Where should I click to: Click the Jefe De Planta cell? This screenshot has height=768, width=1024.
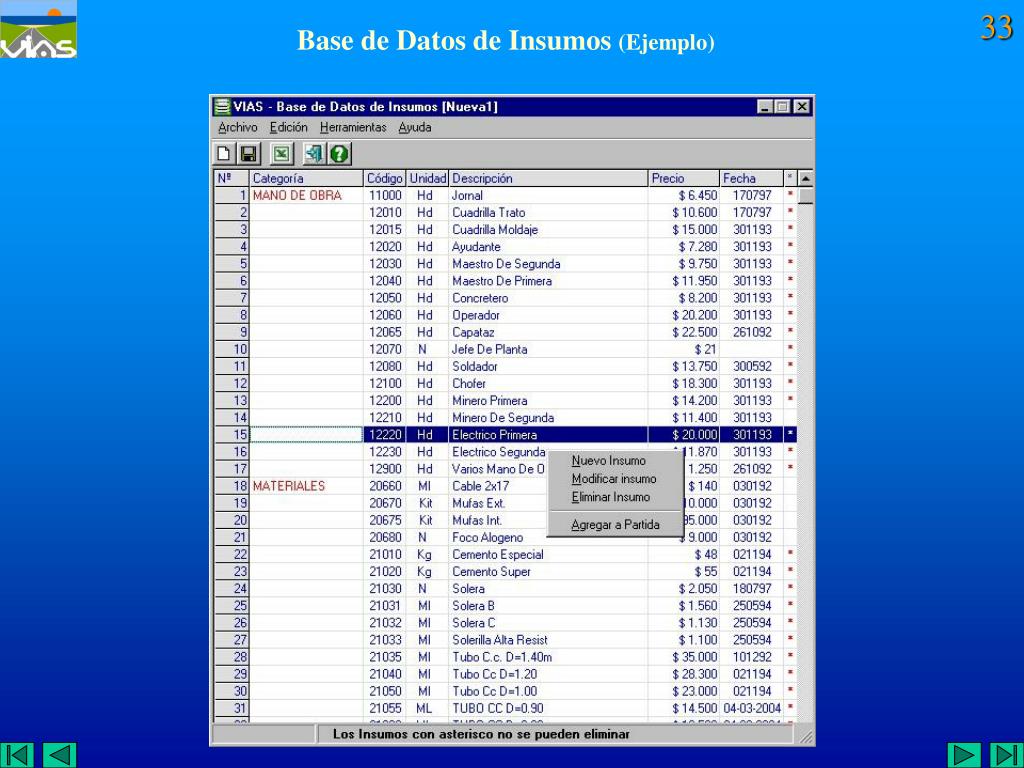point(548,349)
